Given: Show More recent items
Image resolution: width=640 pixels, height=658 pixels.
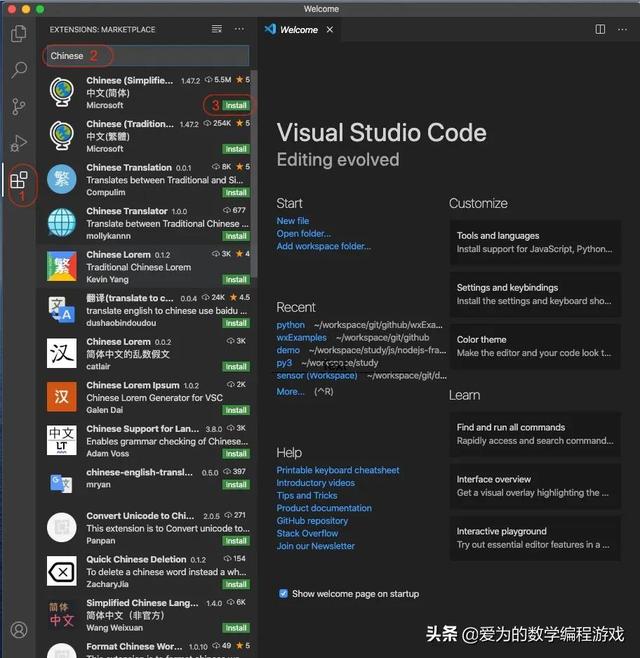Looking at the screenshot, I should [x=290, y=392].
